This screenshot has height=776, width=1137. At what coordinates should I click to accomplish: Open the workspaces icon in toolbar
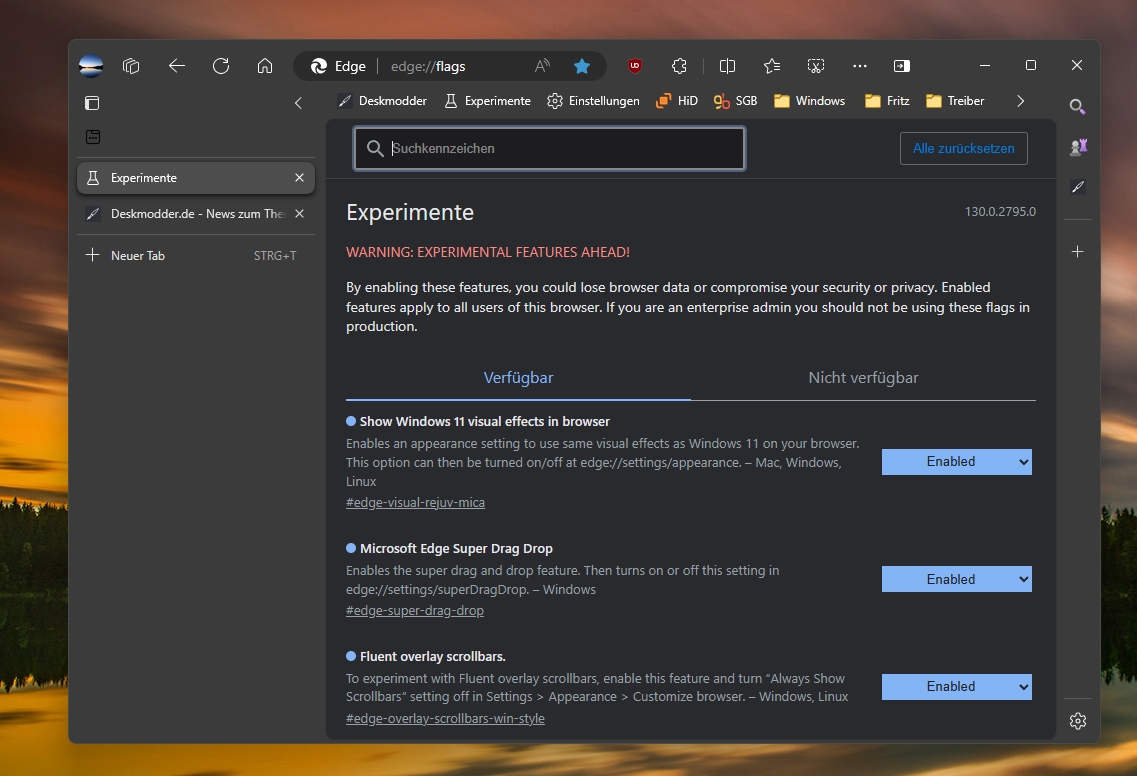(131, 66)
